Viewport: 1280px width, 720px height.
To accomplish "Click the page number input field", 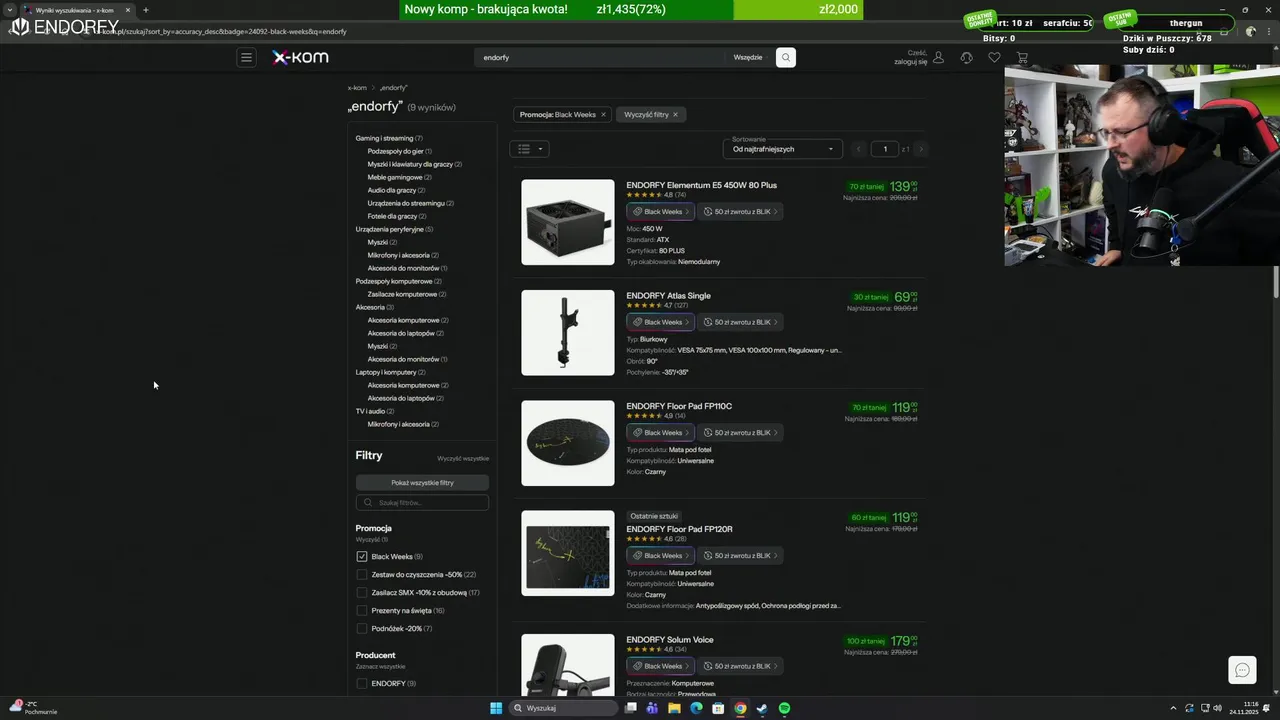I will click(884, 149).
